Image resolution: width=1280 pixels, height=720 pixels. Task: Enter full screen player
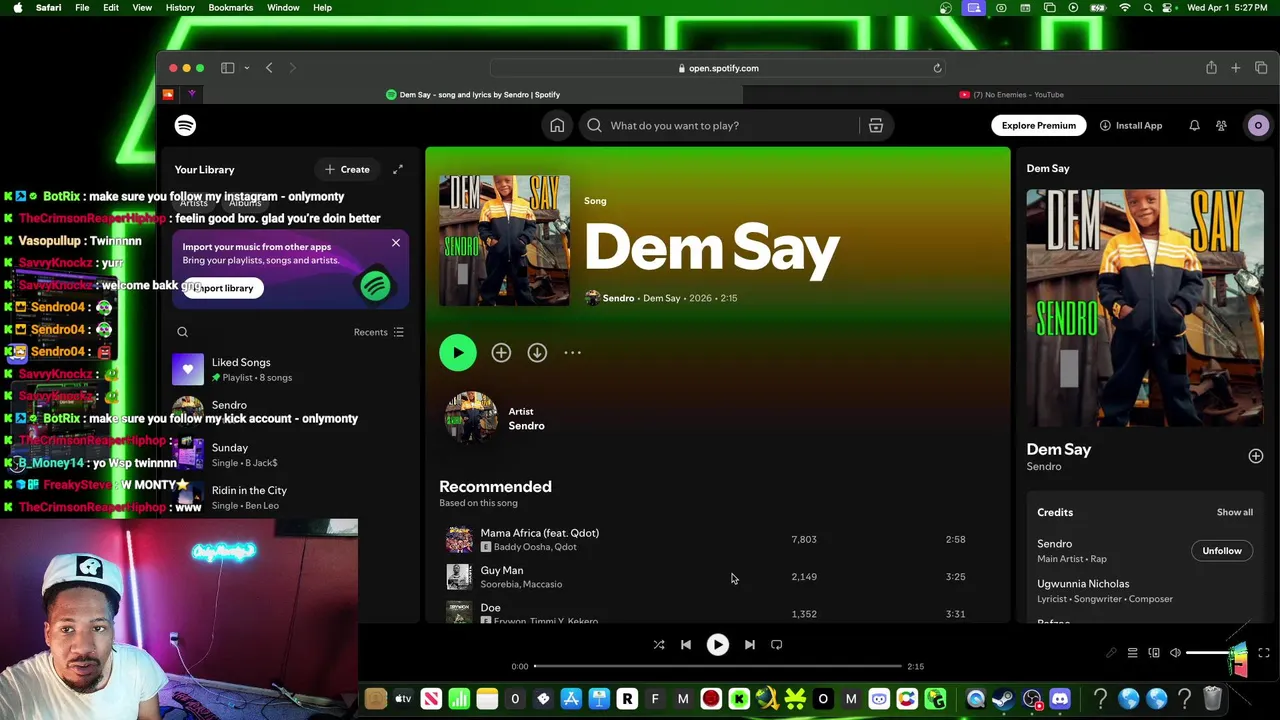(x=1263, y=653)
